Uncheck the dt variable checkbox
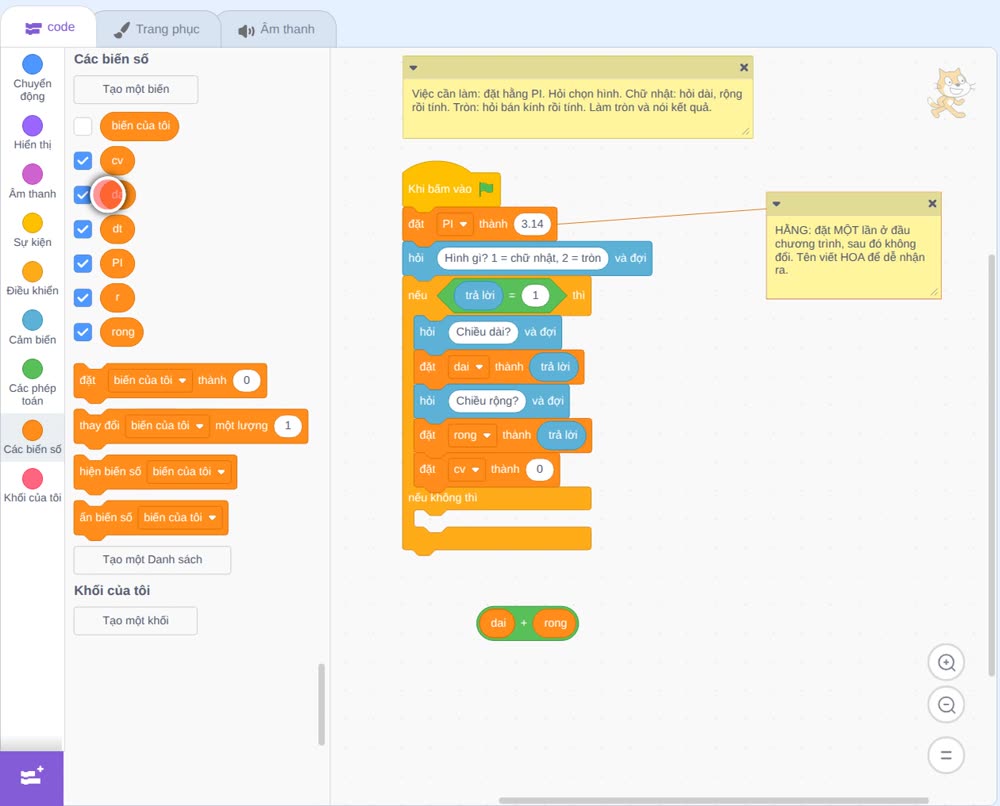Screen dimensions: 1000x806 [83, 229]
